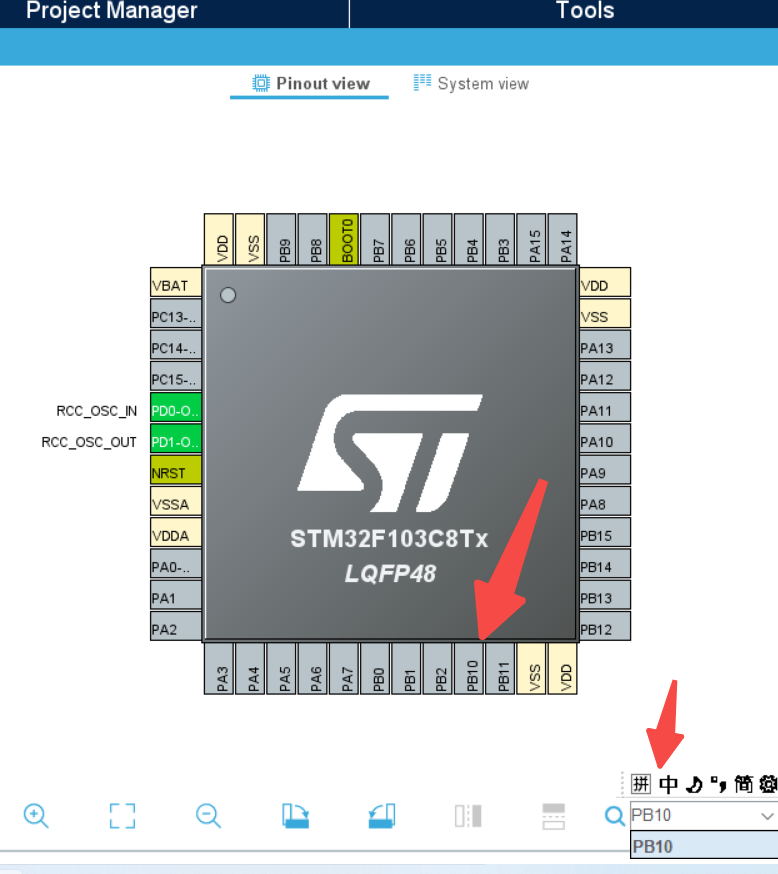Choose the PB0 pin

point(375,668)
